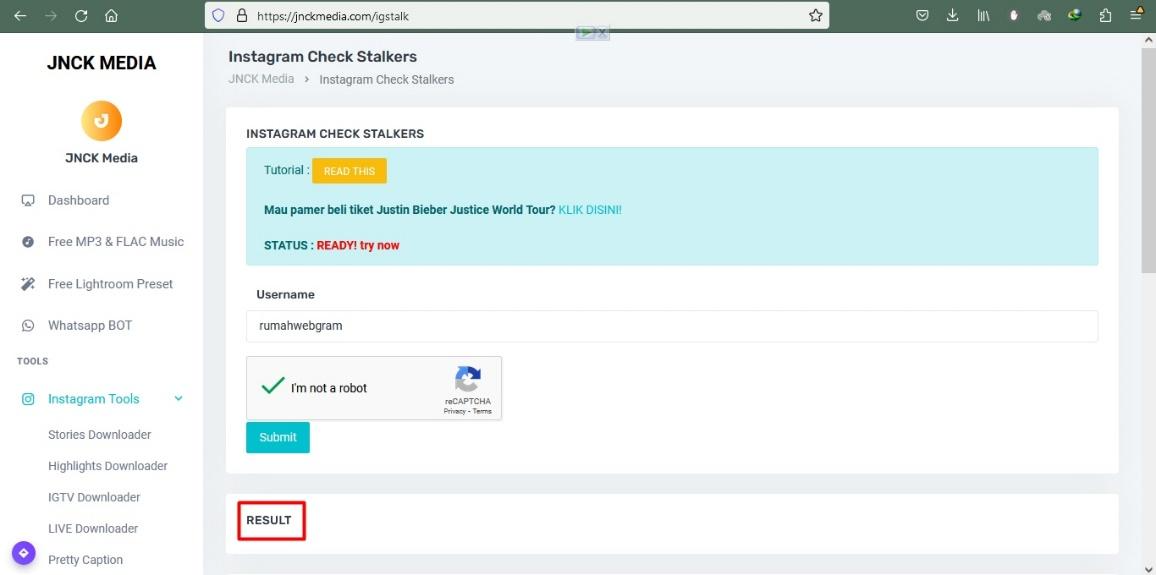Click the browser reload icon

81,15
